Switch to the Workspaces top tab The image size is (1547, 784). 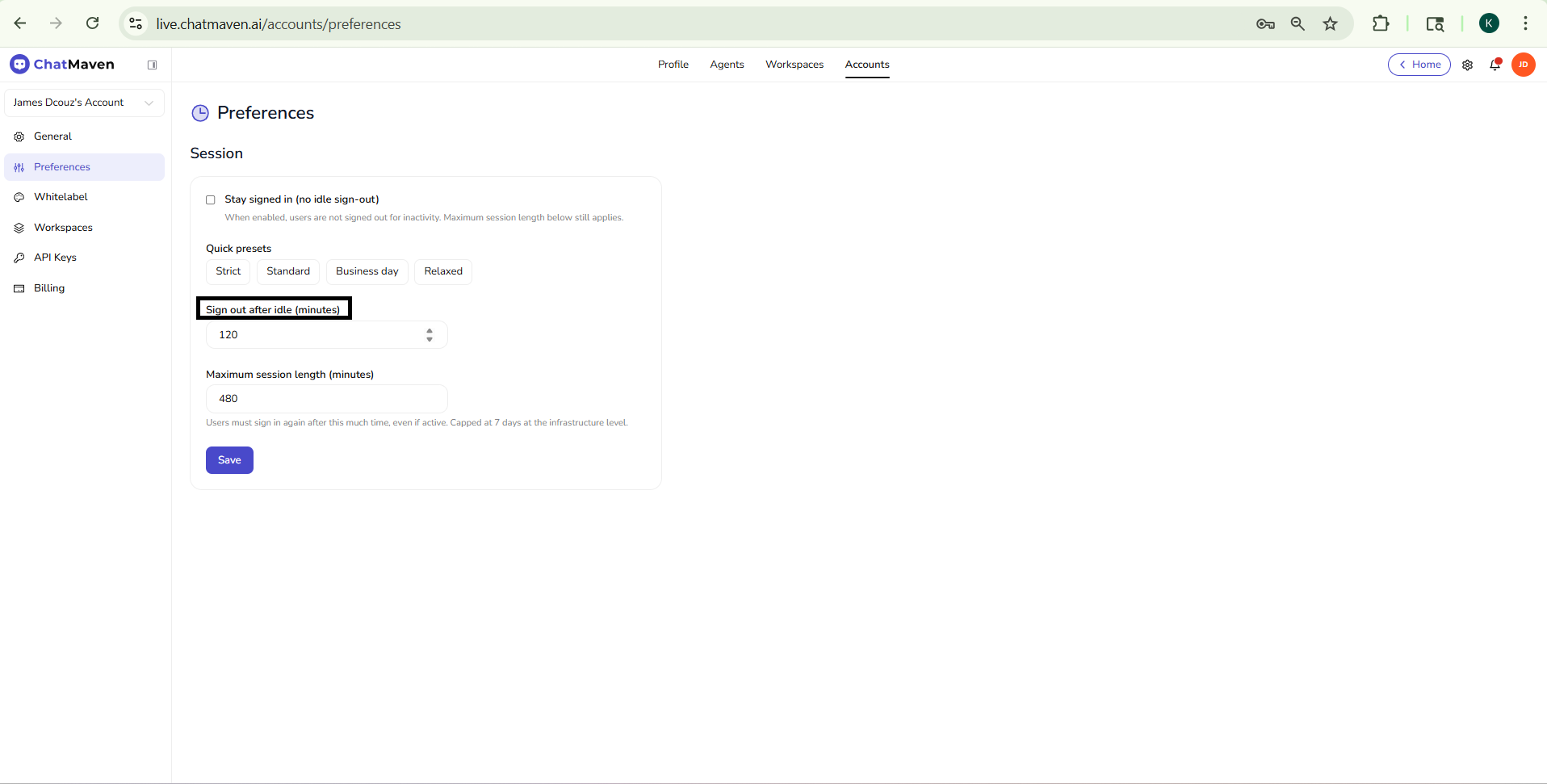[794, 65]
